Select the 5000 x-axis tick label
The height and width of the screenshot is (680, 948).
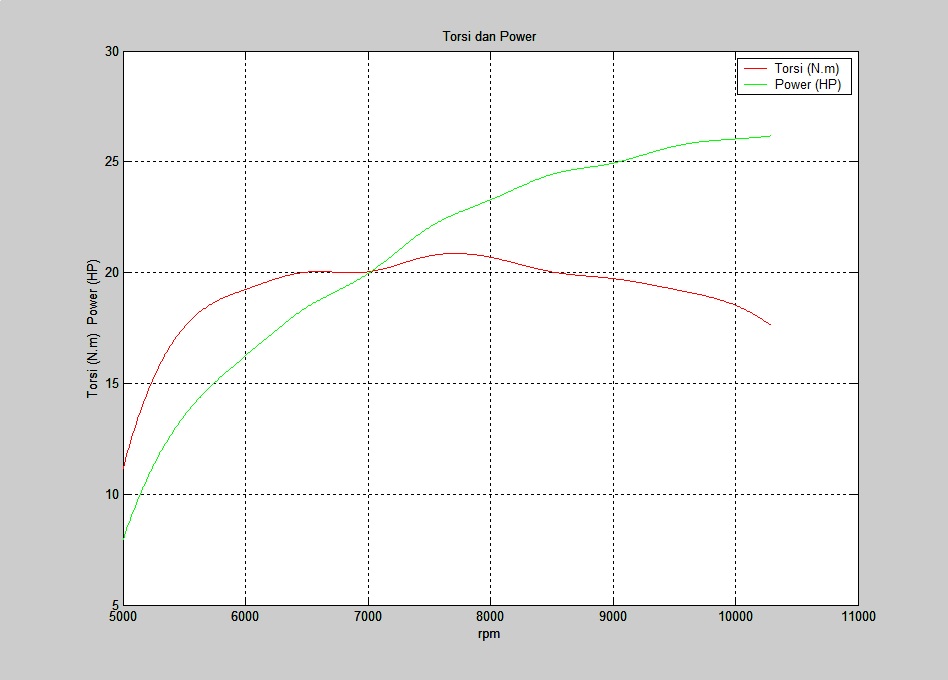pos(123,617)
